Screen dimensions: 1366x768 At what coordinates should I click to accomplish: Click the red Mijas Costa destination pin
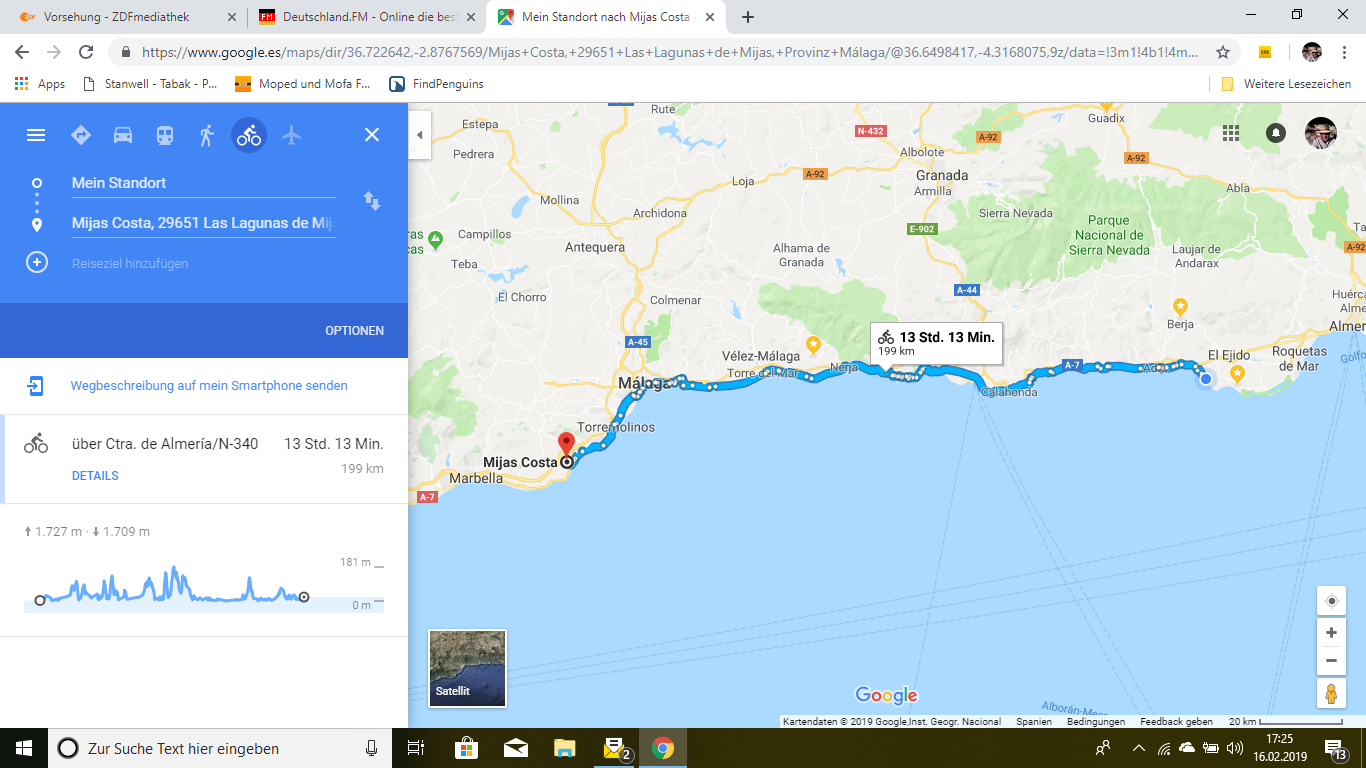click(565, 445)
